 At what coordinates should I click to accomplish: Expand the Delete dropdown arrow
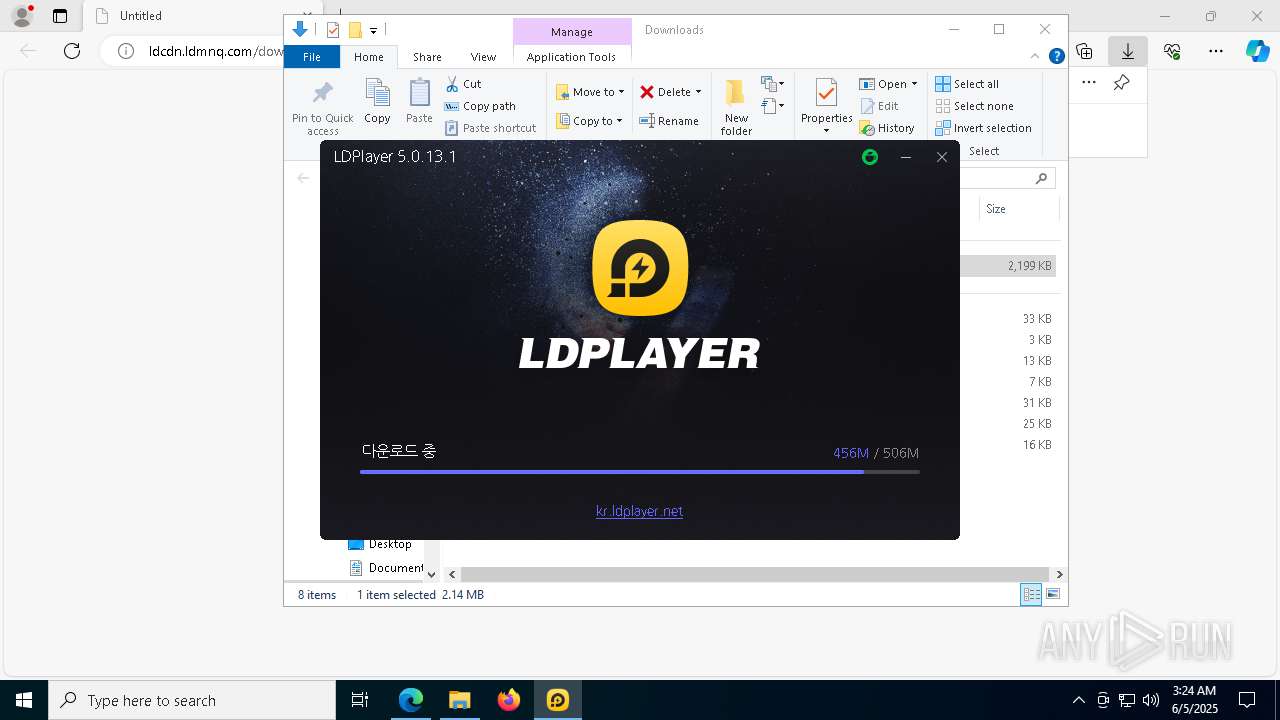698,92
